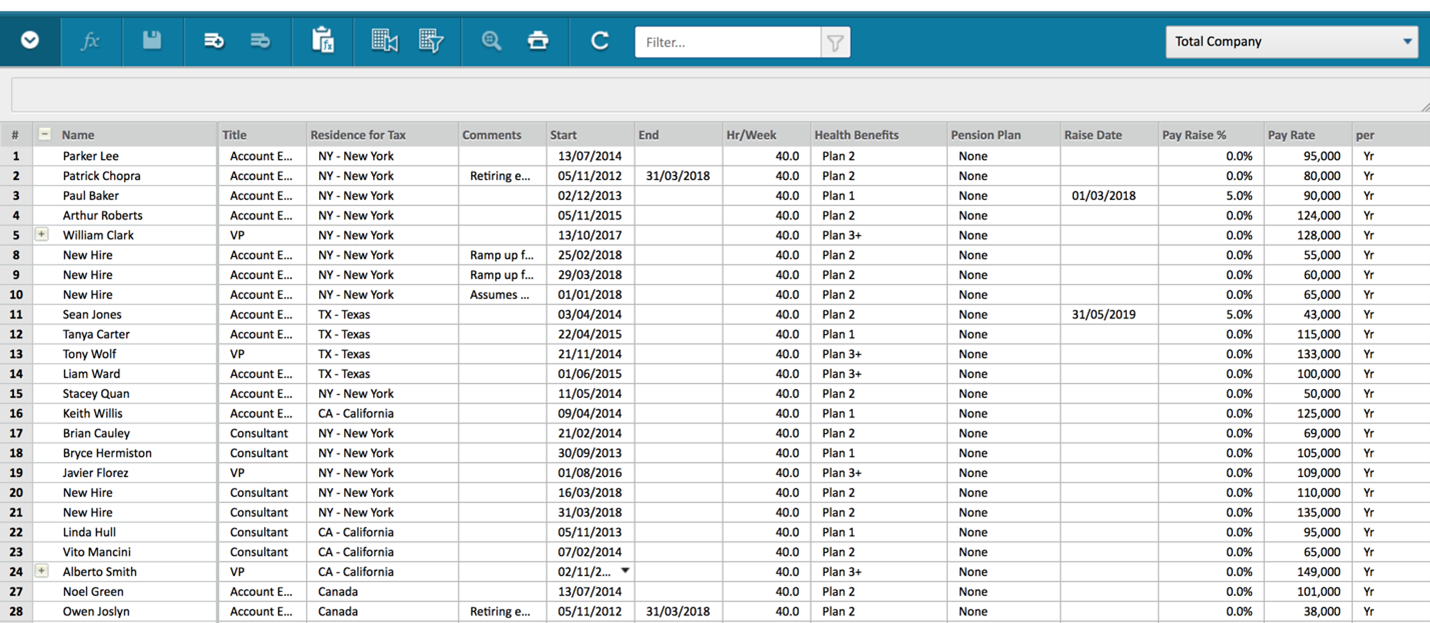Screen dimensions: 1430x623
Task: Click the Hr/Week column header
Action: click(751, 135)
